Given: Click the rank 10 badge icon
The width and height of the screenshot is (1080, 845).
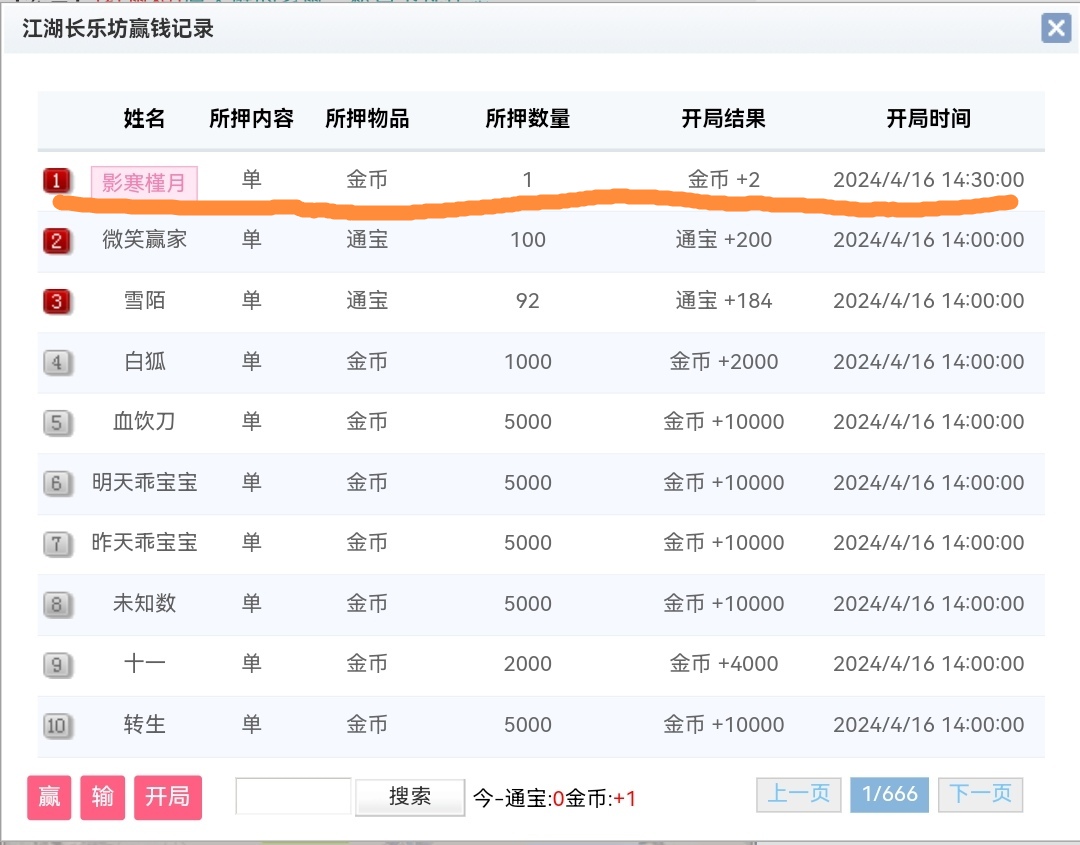Looking at the screenshot, I should 57,725.
